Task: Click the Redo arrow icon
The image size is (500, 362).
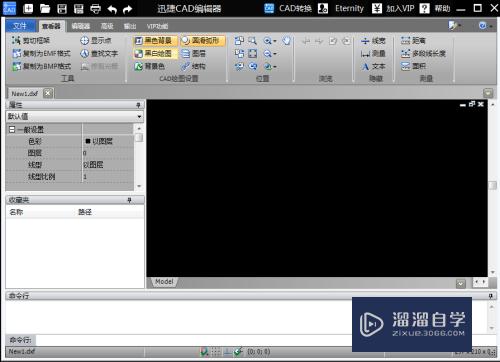Action: coord(127,9)
